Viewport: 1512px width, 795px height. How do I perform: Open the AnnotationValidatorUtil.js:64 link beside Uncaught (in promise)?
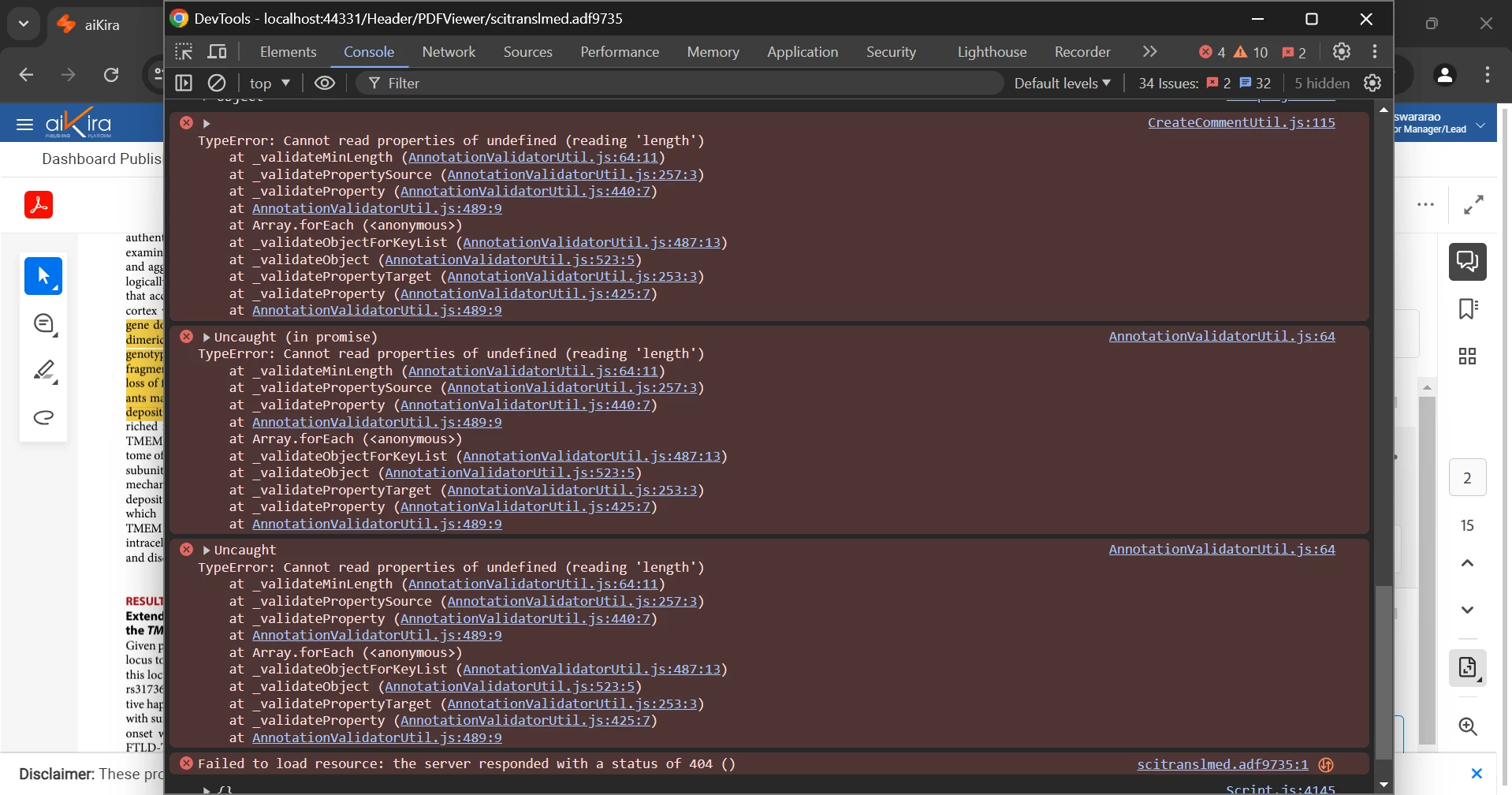click(1222, 336)
